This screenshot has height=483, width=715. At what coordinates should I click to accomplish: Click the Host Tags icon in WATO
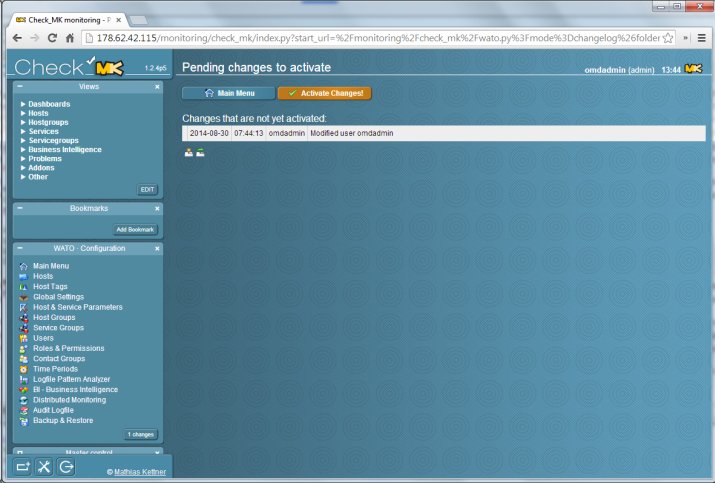pyautogui.click(x=23, y=287)
